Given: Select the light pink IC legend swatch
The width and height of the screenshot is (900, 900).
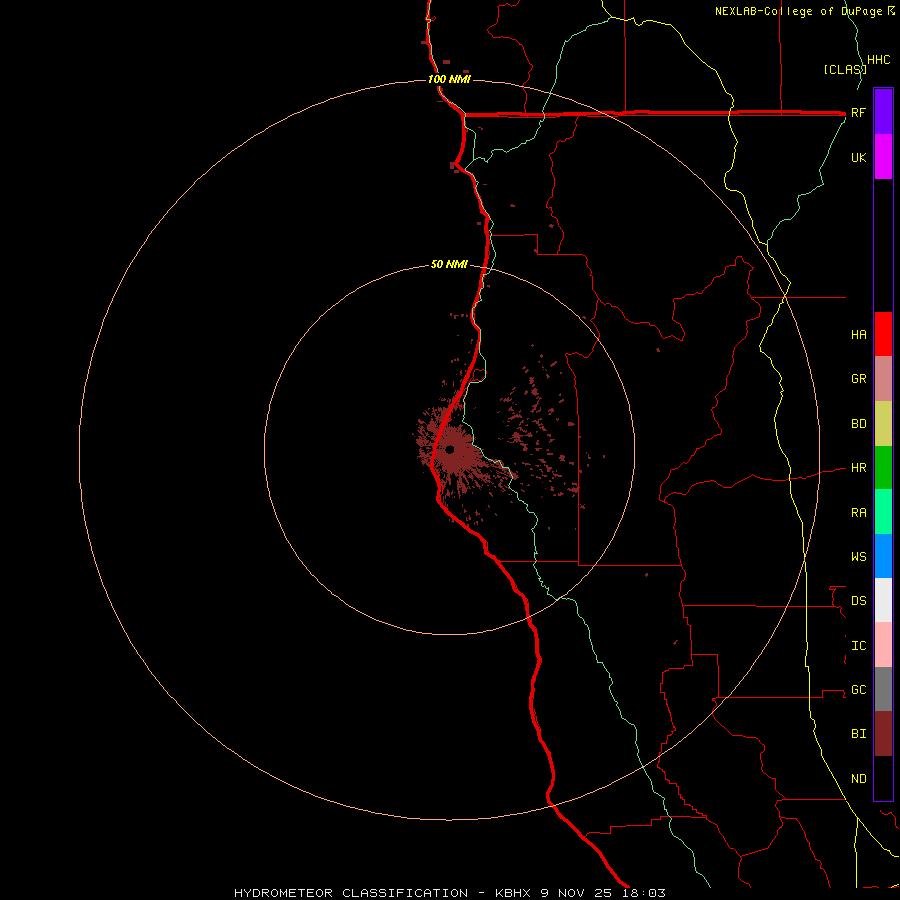Looking at the screenshot, I should coord(883,645).
